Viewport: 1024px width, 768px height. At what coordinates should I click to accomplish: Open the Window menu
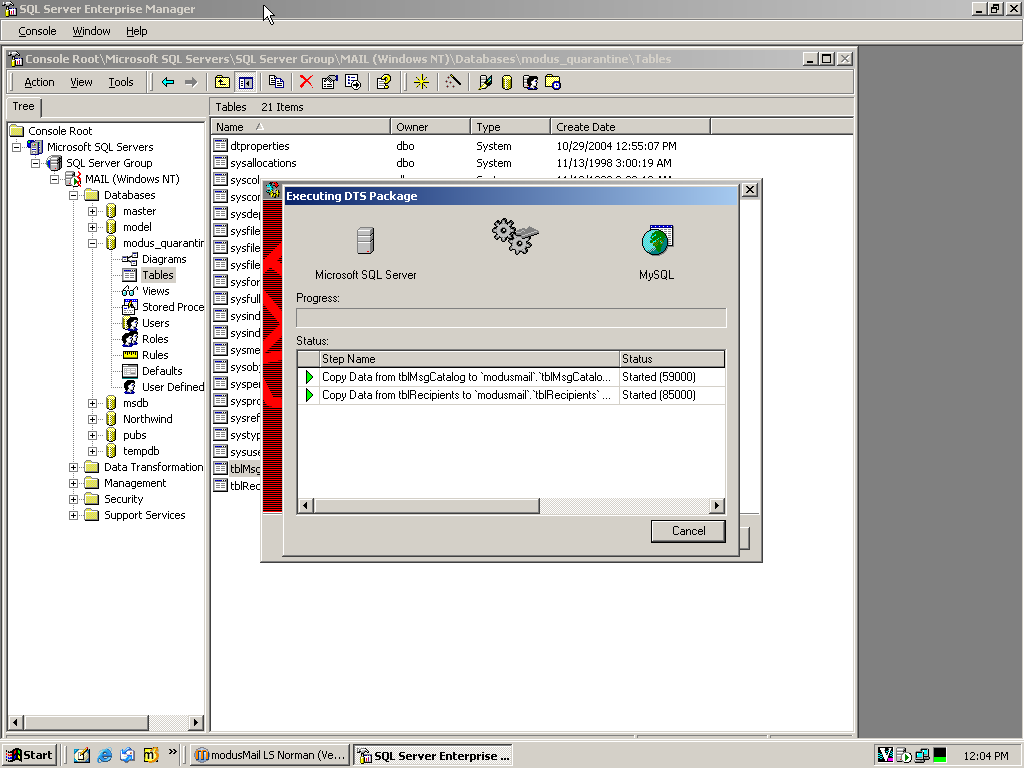click(91, 31)
